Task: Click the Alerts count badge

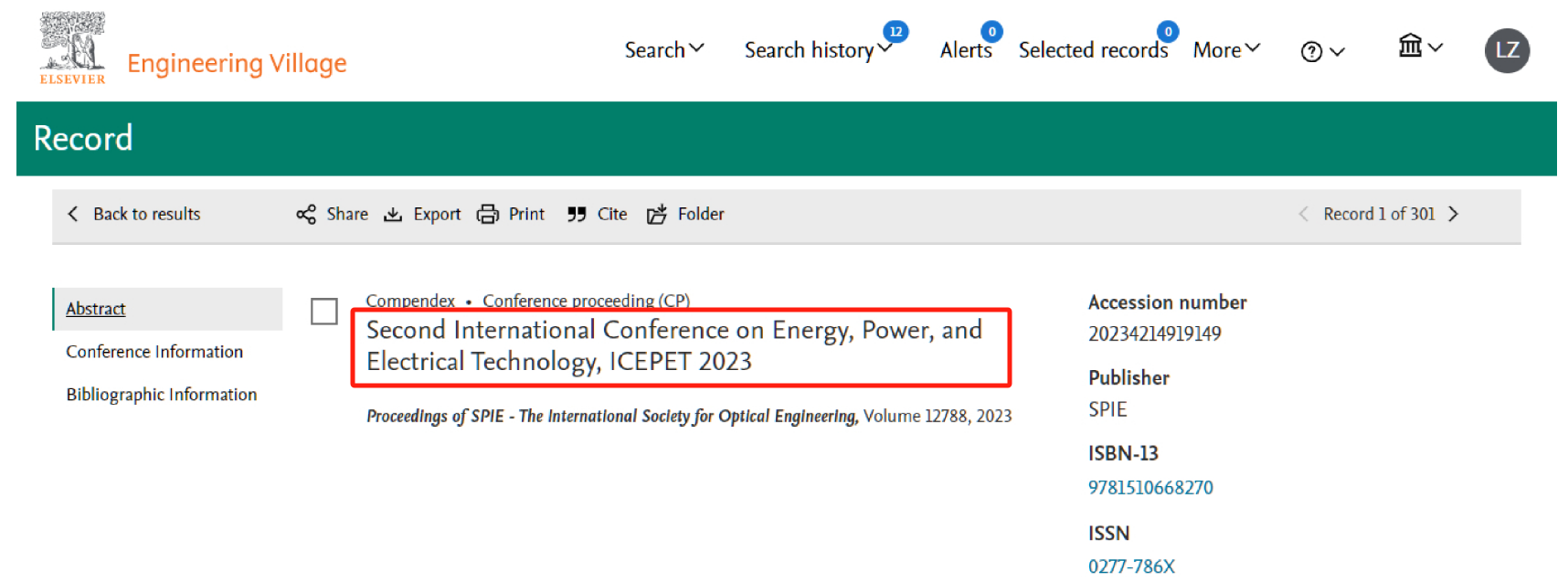Action: (991, 31)
